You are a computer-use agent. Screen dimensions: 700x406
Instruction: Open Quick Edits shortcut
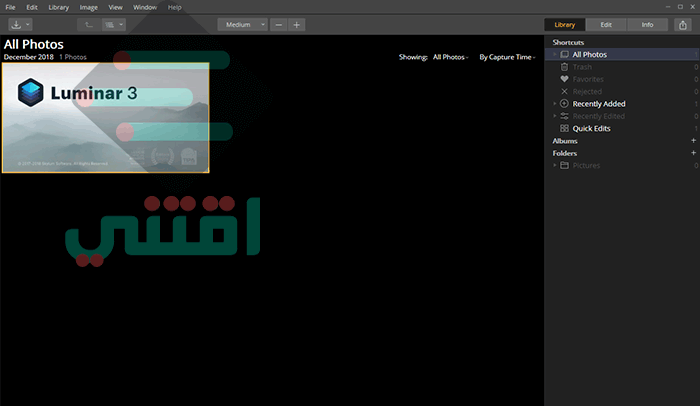[592, 128]
